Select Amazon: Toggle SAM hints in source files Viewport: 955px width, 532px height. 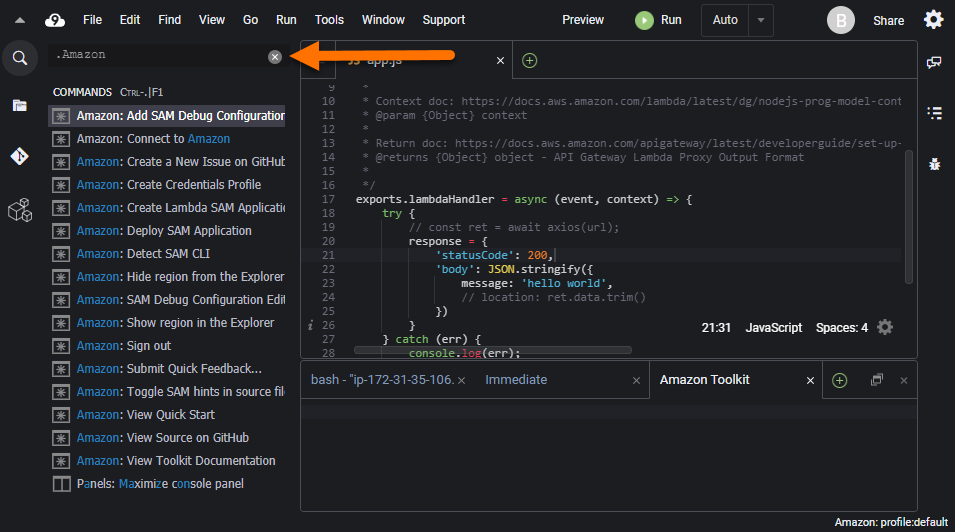tap(166, 392)
